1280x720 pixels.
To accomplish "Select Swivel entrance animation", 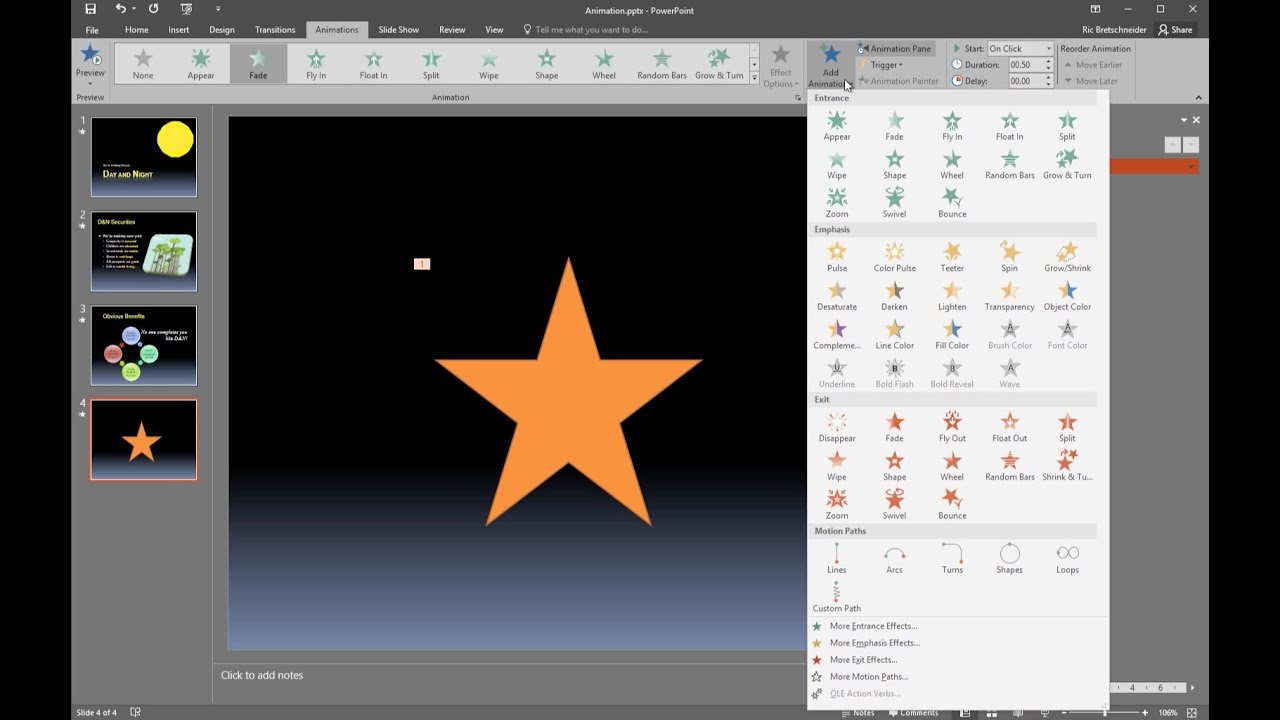I will pyautogui.click(x=894, y=202).
